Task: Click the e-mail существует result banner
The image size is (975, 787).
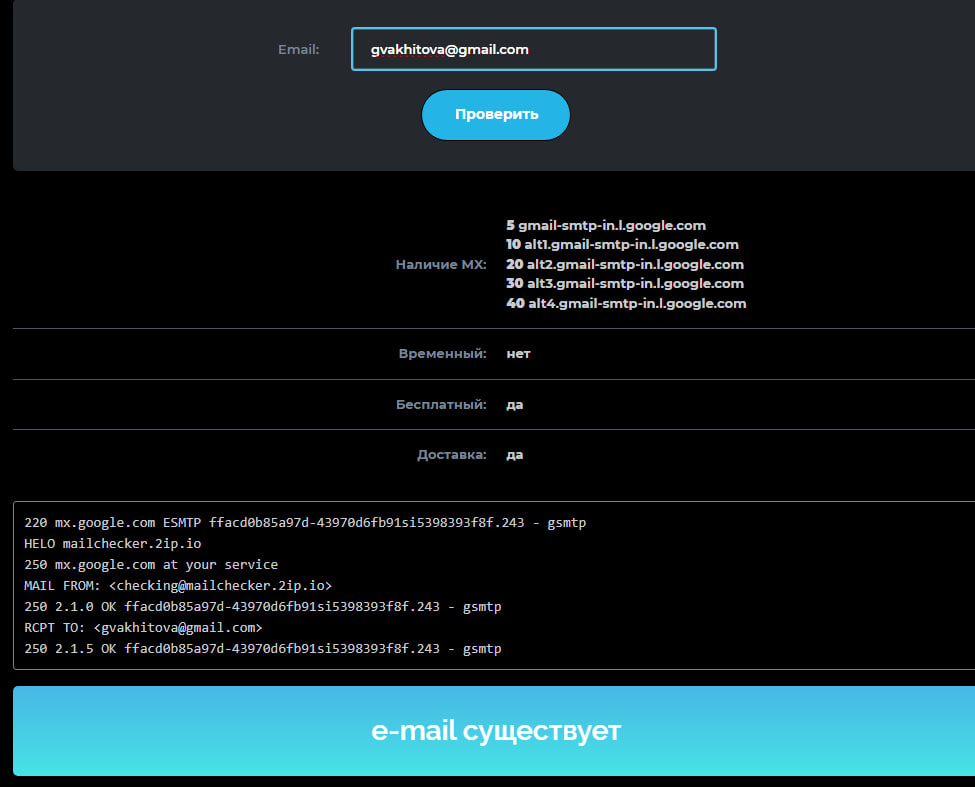Action: pos(495,731)
